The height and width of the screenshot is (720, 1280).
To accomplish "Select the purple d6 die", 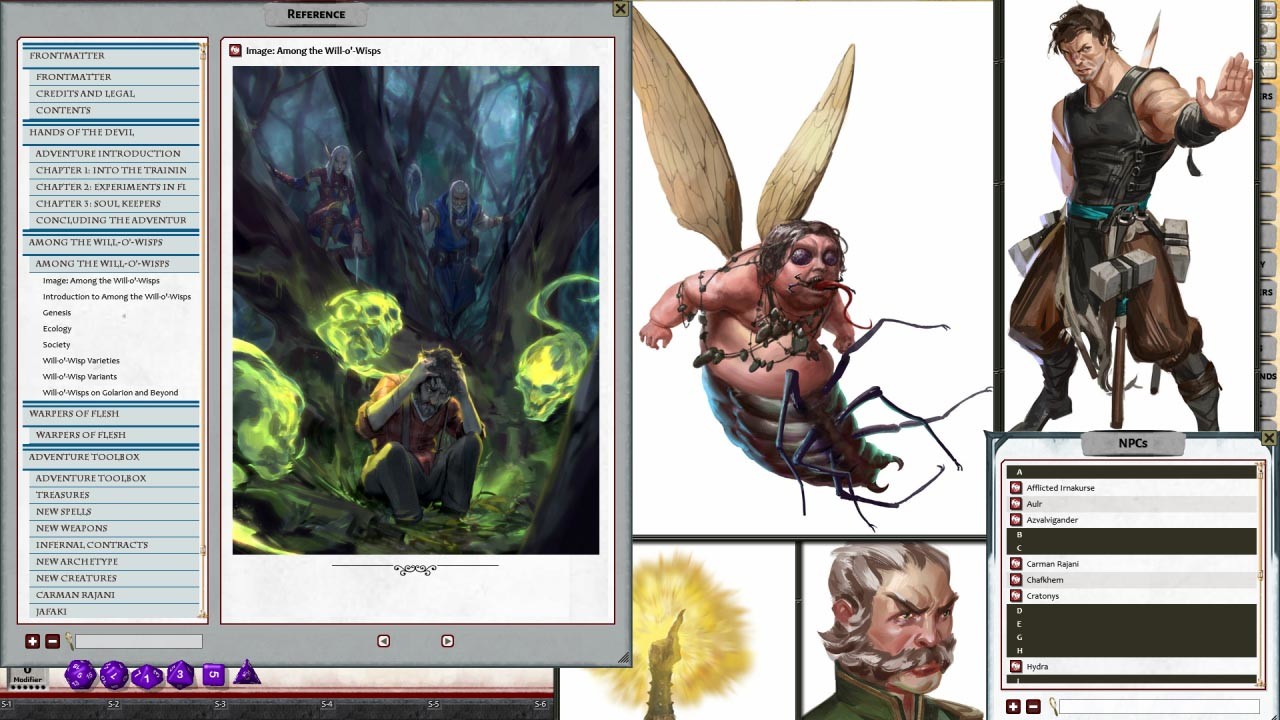I will pyautogui.click(x=213, y=675).
